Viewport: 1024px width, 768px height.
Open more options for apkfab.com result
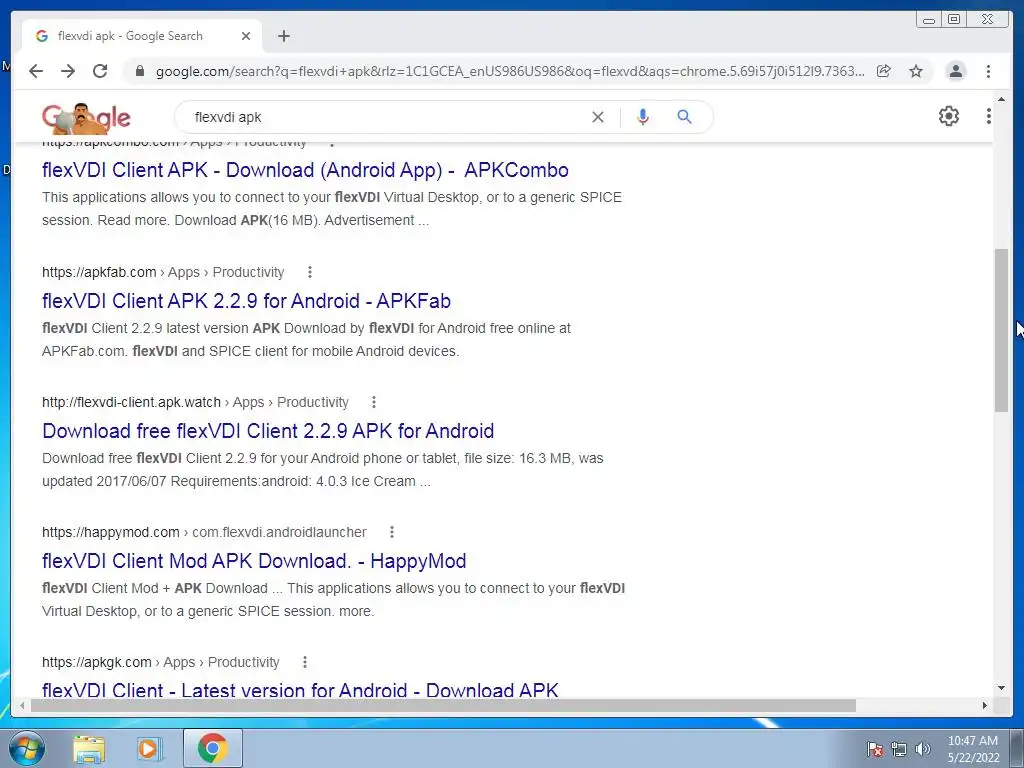tap(310, 272)
